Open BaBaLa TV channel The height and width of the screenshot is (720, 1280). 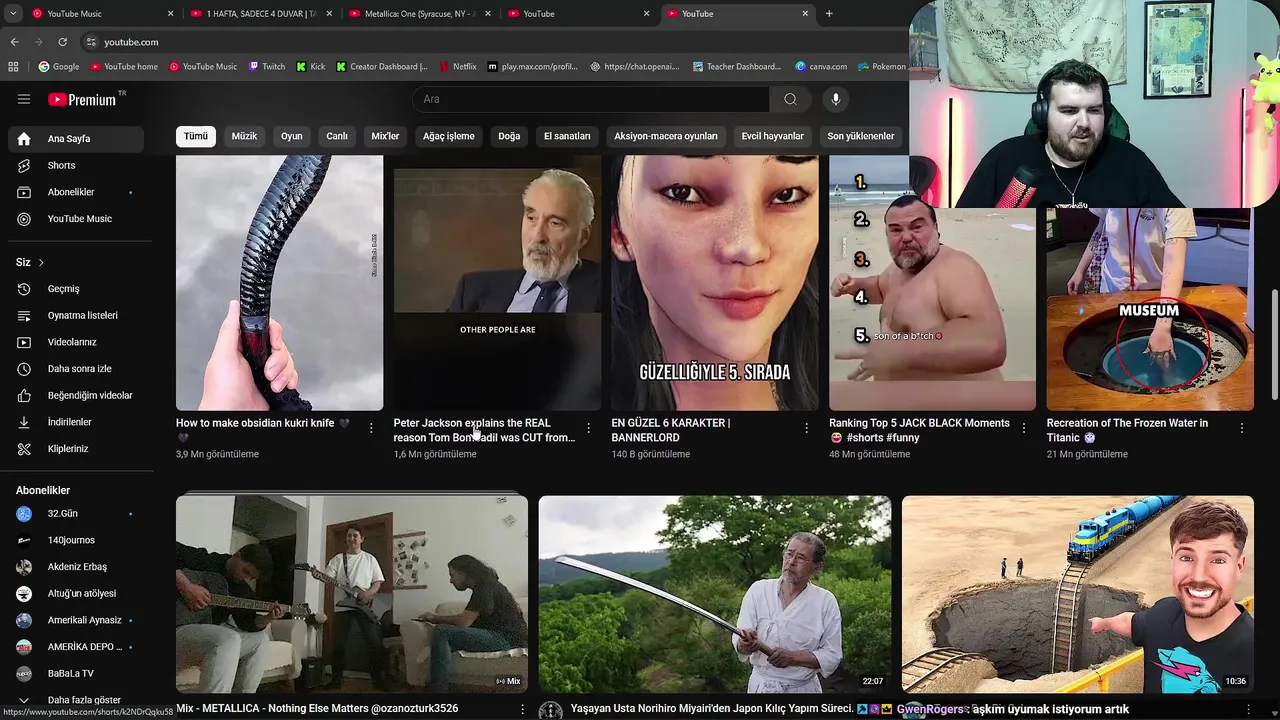point(76,674)
